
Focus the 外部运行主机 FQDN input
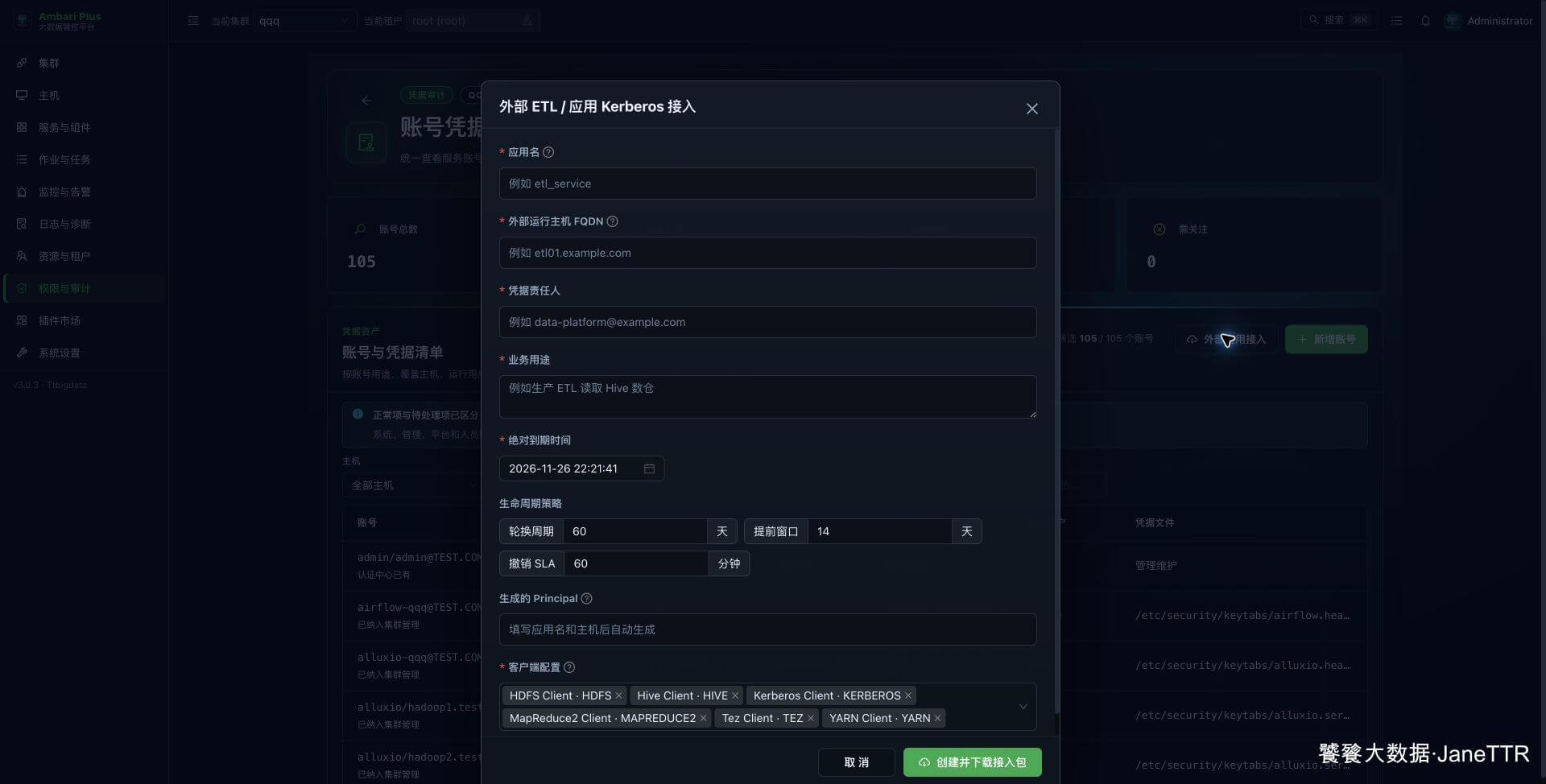pyautogui.click(x=767, y=253)
